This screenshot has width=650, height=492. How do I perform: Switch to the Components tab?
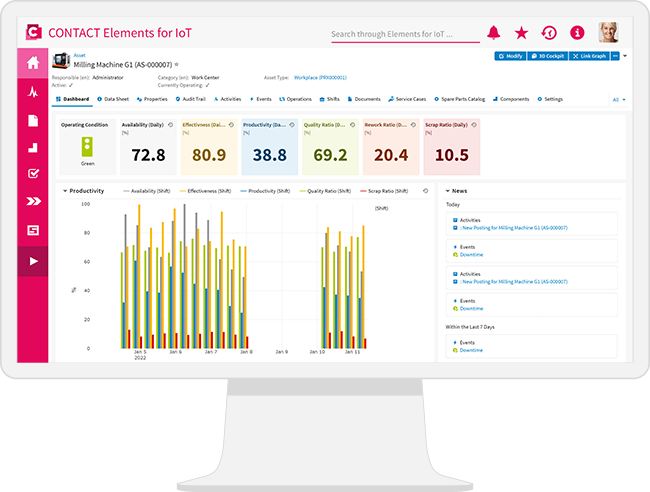coord(511,99)
